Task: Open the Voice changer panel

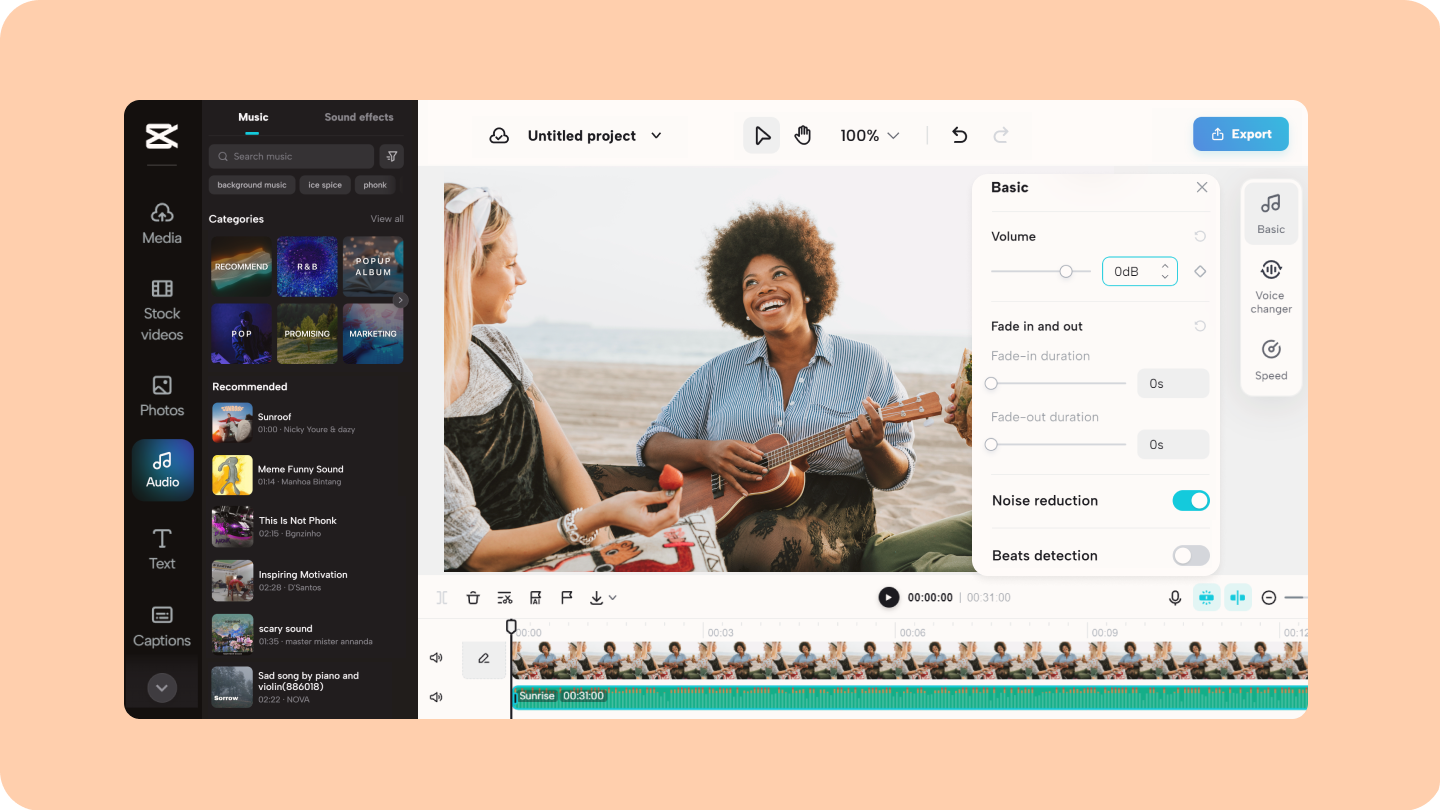Action: point(1271,286)
